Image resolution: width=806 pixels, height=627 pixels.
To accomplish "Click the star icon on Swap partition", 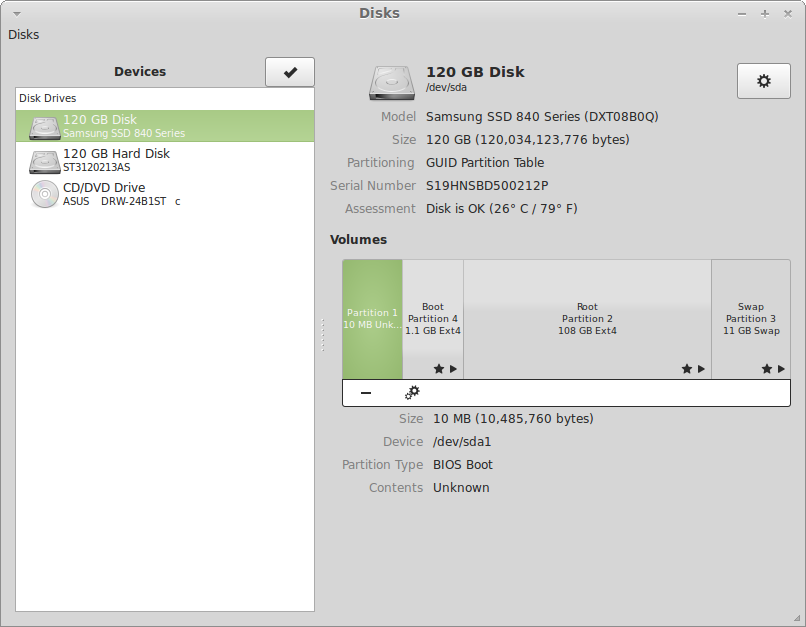I will [766, 368].
